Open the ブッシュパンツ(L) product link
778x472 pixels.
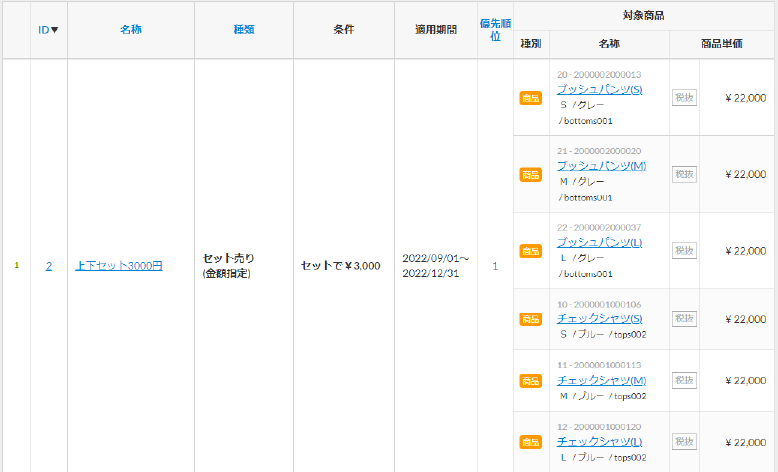pos(599,243)
